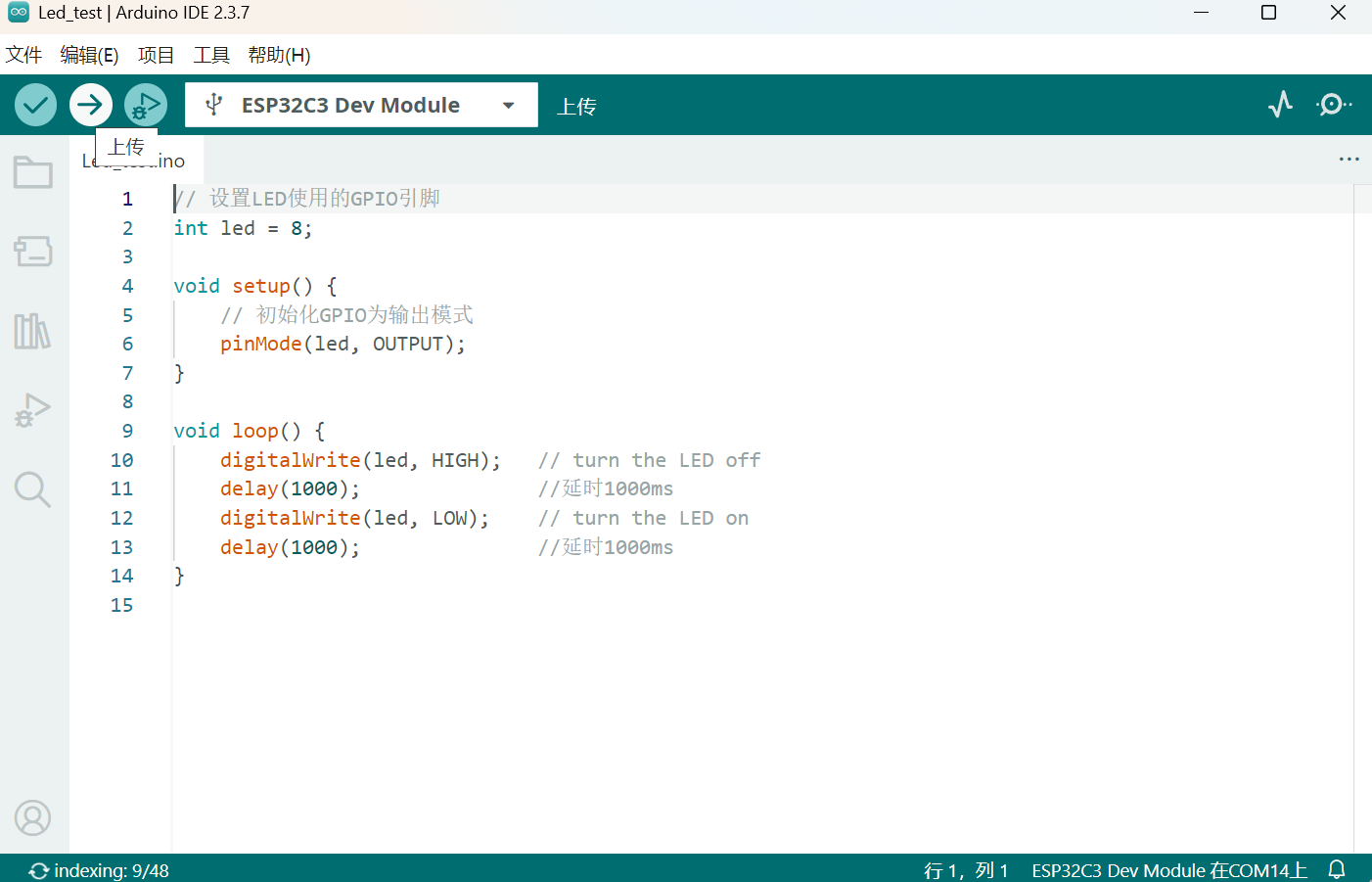This screenshot has height=882, width=1372.
Task: Open the Search sidebar panel
Action: (33, 488)
